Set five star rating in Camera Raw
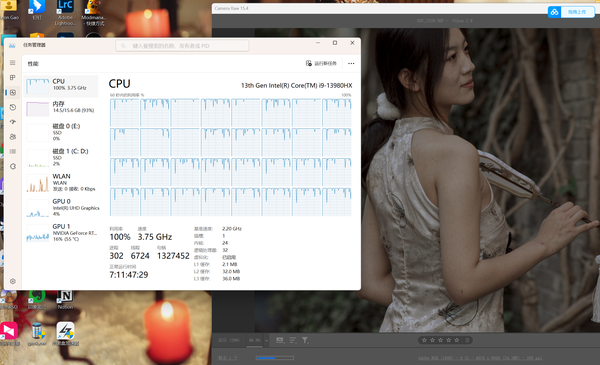 tap(457, 340)
